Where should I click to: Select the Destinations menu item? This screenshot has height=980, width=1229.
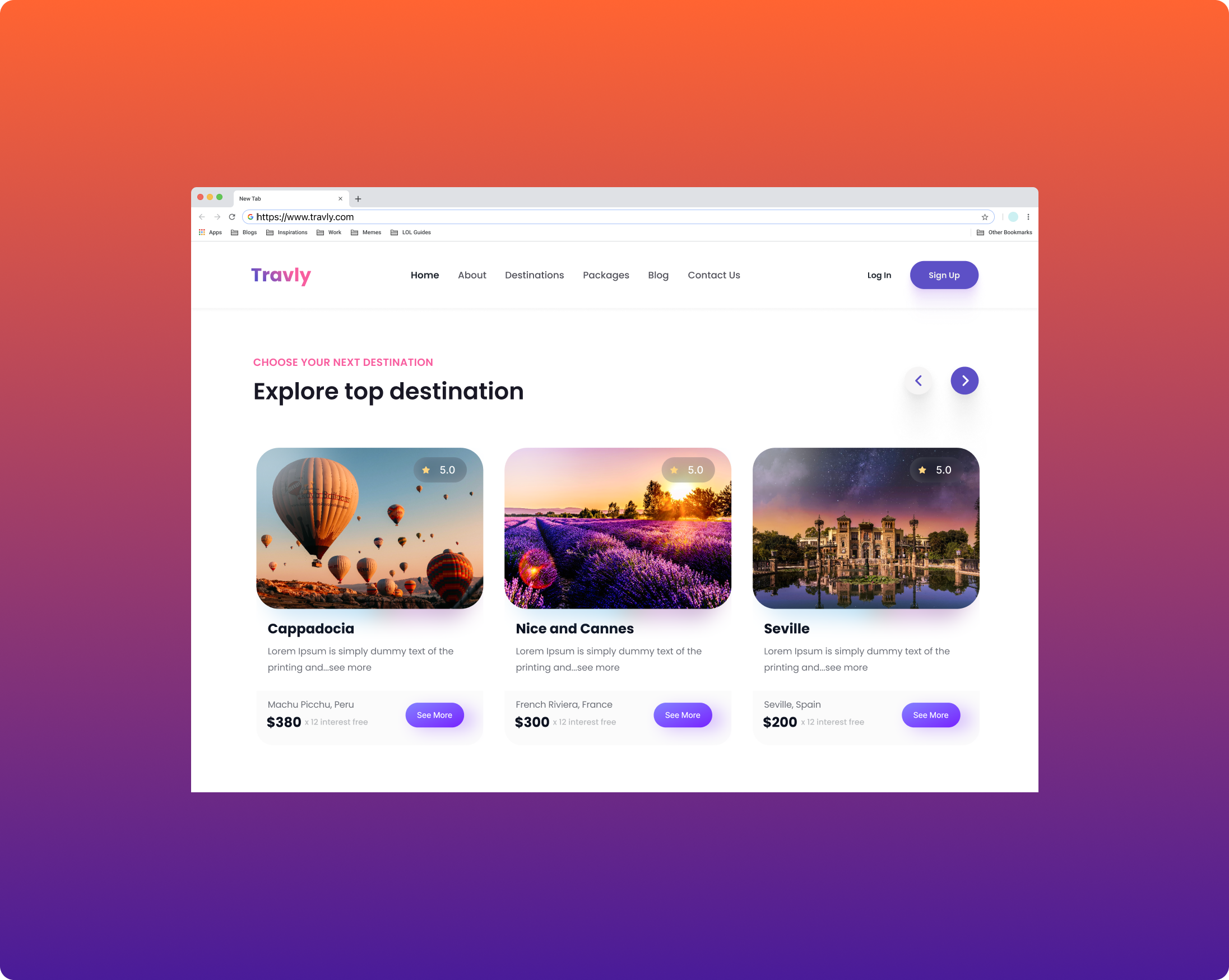[534, 275]
